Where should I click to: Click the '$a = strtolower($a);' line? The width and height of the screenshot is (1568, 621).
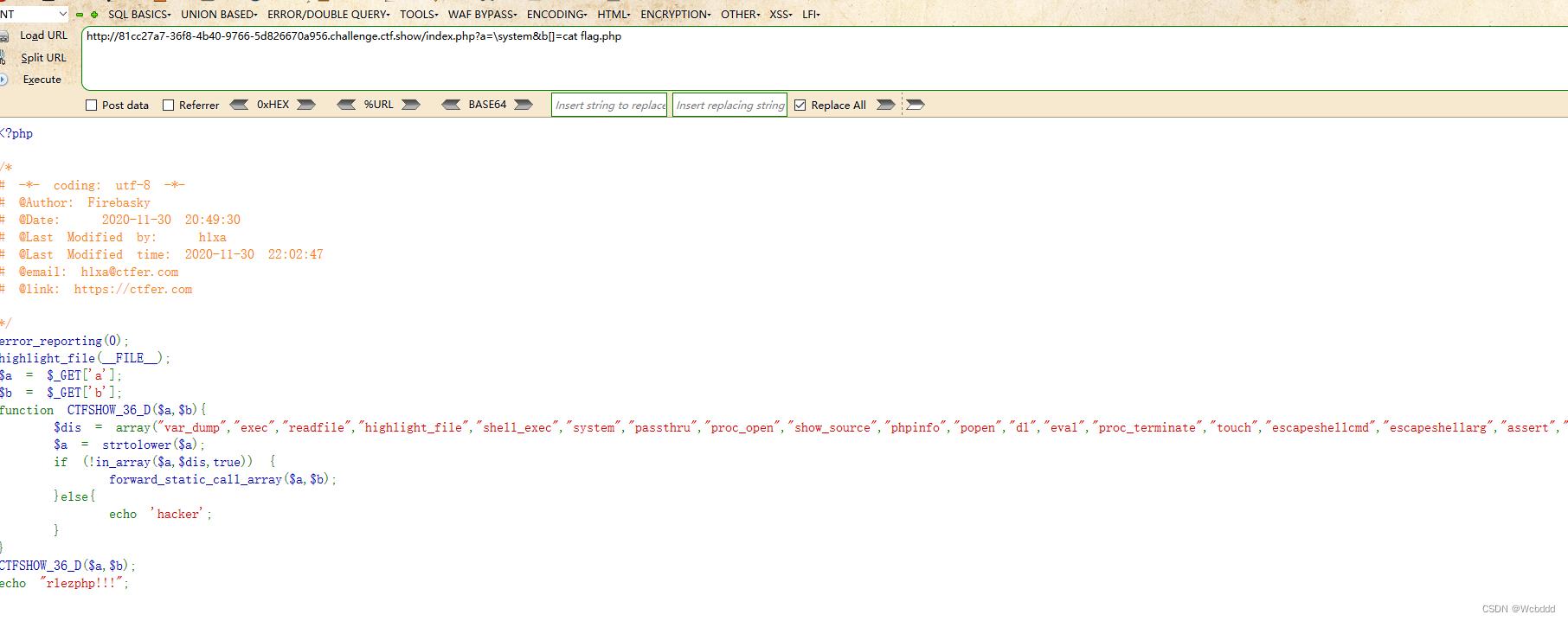[x=130, y=445]
